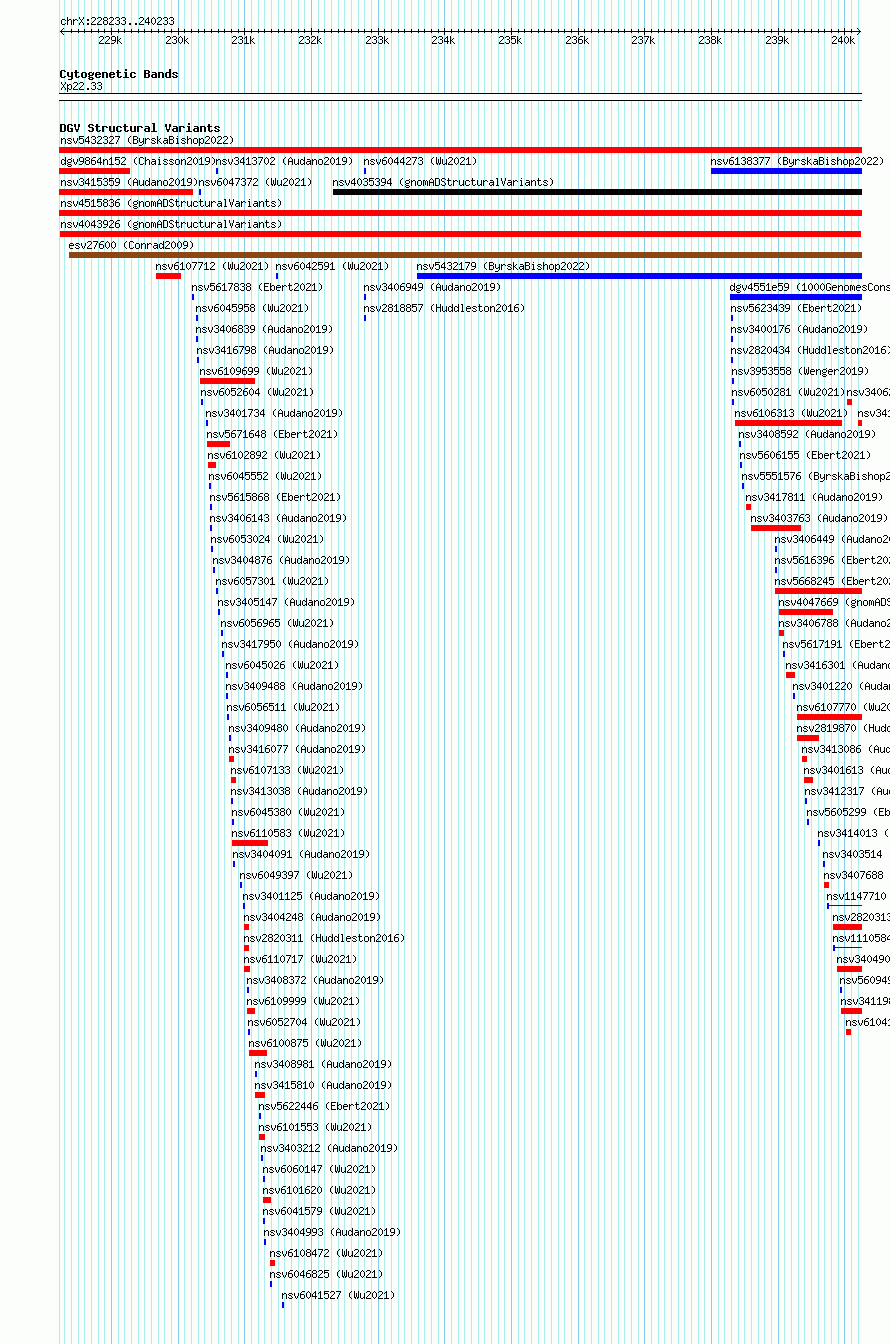Open nsv6047372 (Wu2021) variant label
The image size is (890, 1344).
(255, 182)
